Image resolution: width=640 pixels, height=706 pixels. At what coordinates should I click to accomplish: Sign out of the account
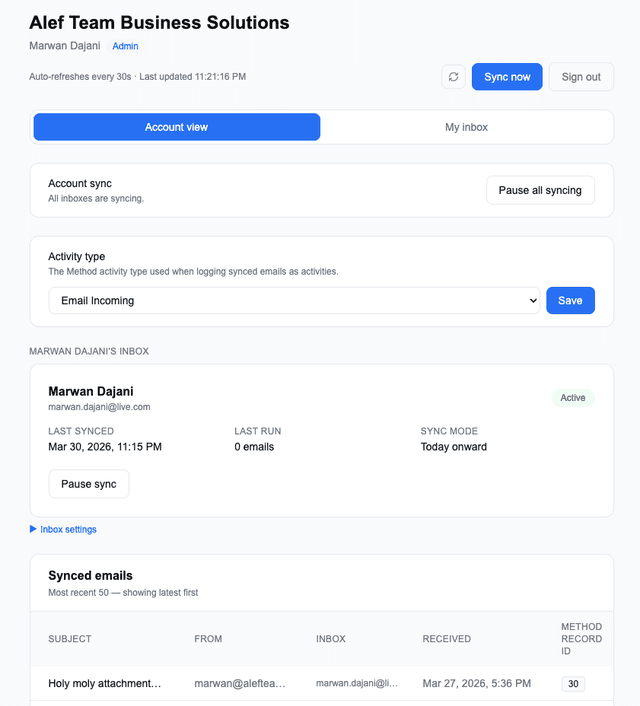coord(581,77)
